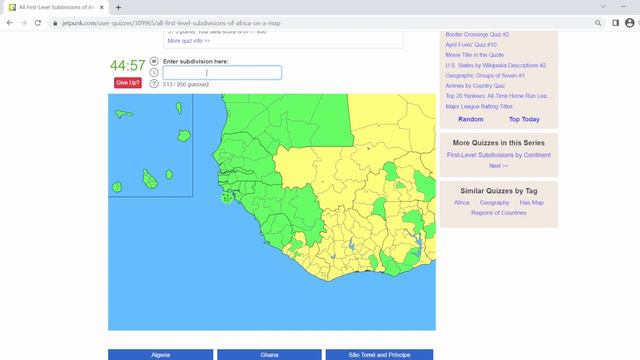The image size is (640, 360).
Task: Select the Ghana answer column header
Action: (269, 355)
